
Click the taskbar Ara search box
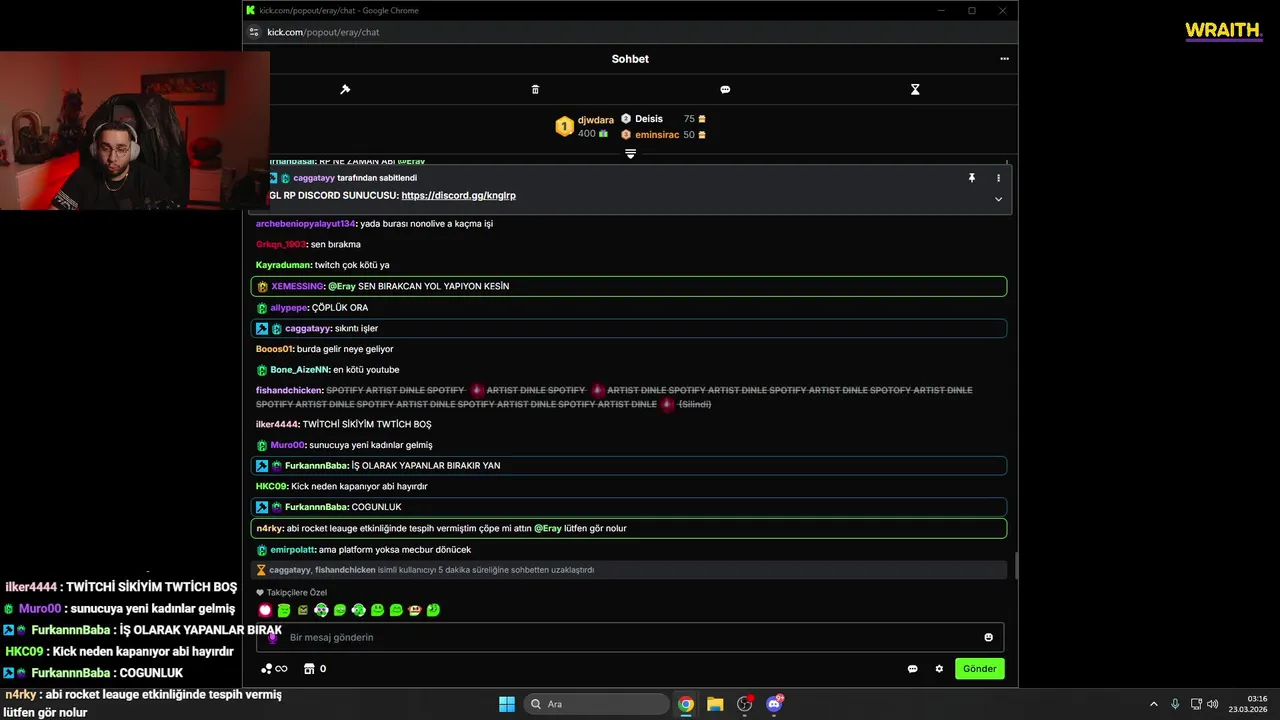[x=596, y=704]
